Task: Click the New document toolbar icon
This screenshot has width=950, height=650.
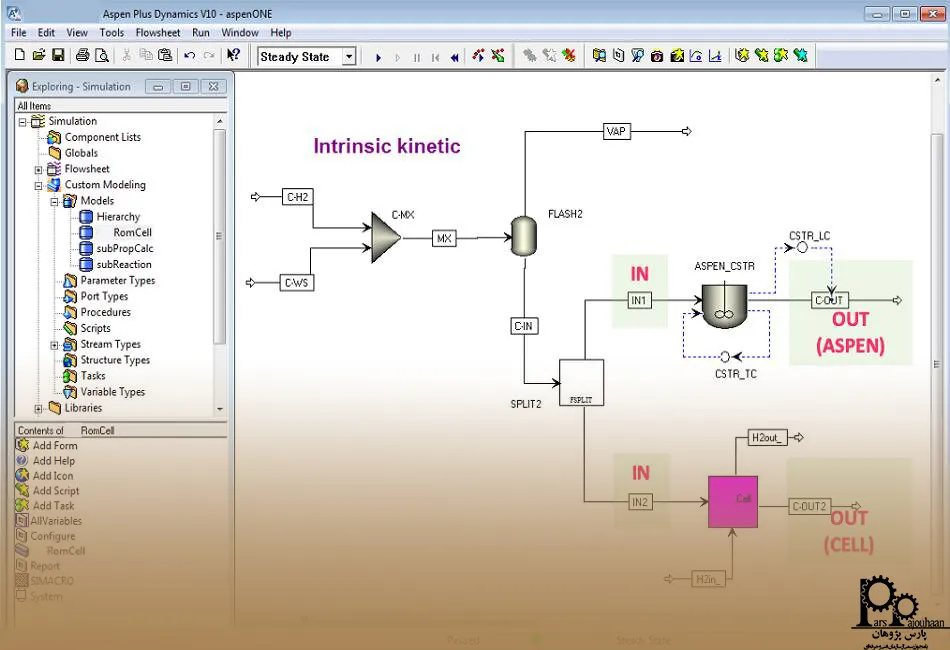Action: 19,57
